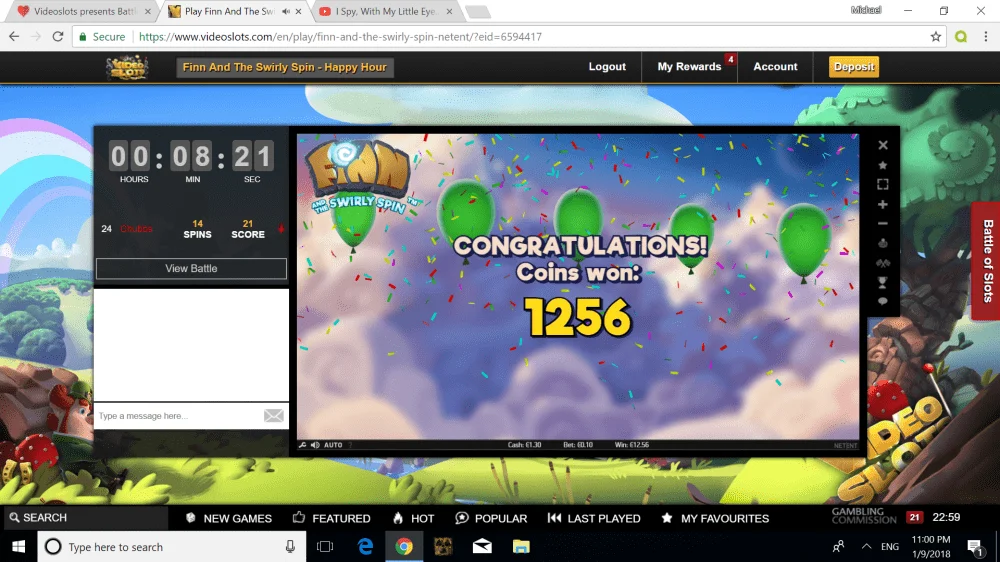Add game to favourites with the star icon
Image resolution: width=1000 pixels, height=562 pixels.
pos(883,165)
